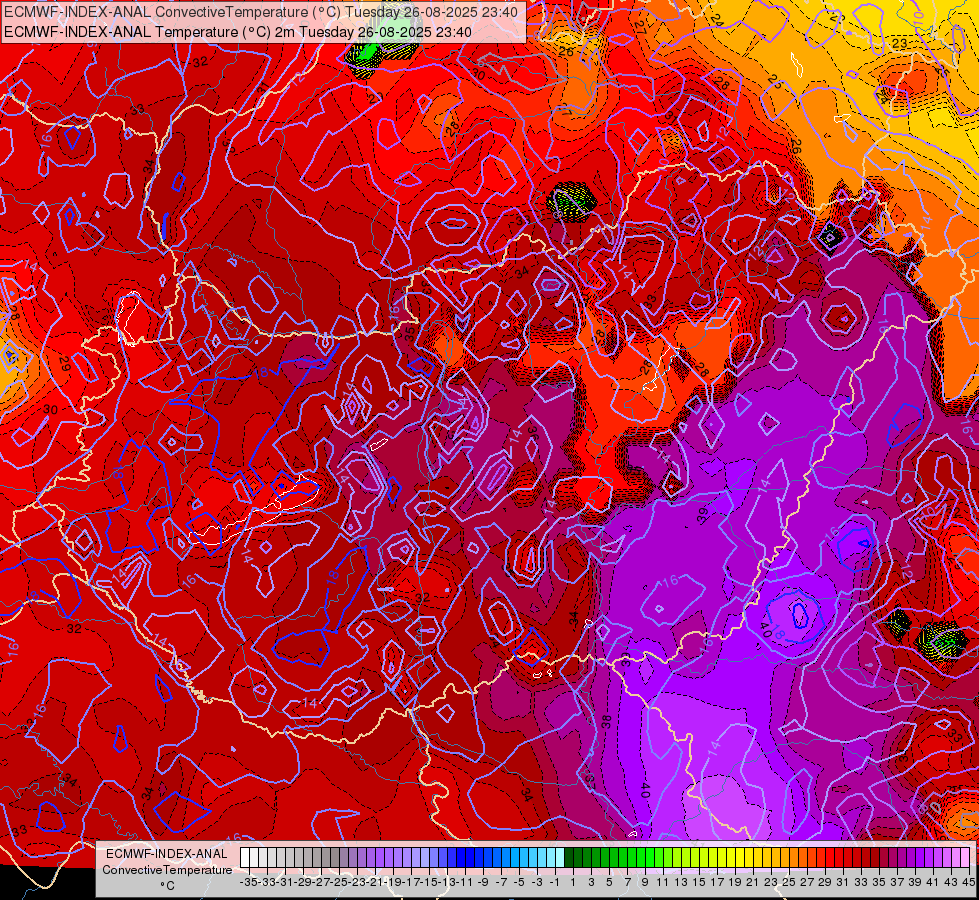This screenshot has width=979, height=900.
Task: Click the °C unit label in the legend
Action: pos(167,885)
